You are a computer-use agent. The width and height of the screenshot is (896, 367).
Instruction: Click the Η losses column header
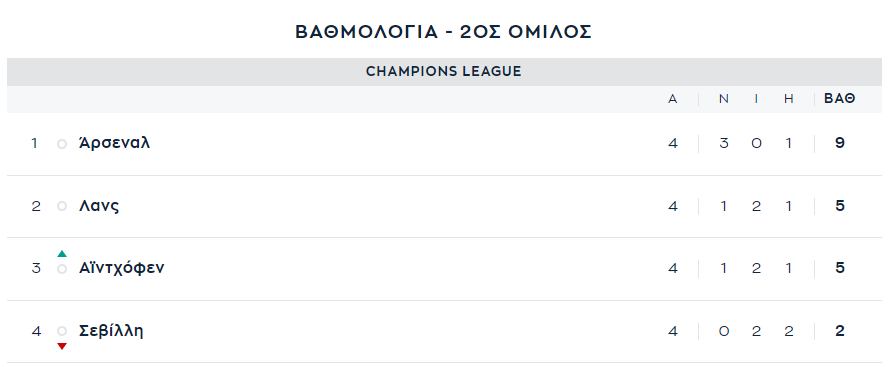pos(789,99)
